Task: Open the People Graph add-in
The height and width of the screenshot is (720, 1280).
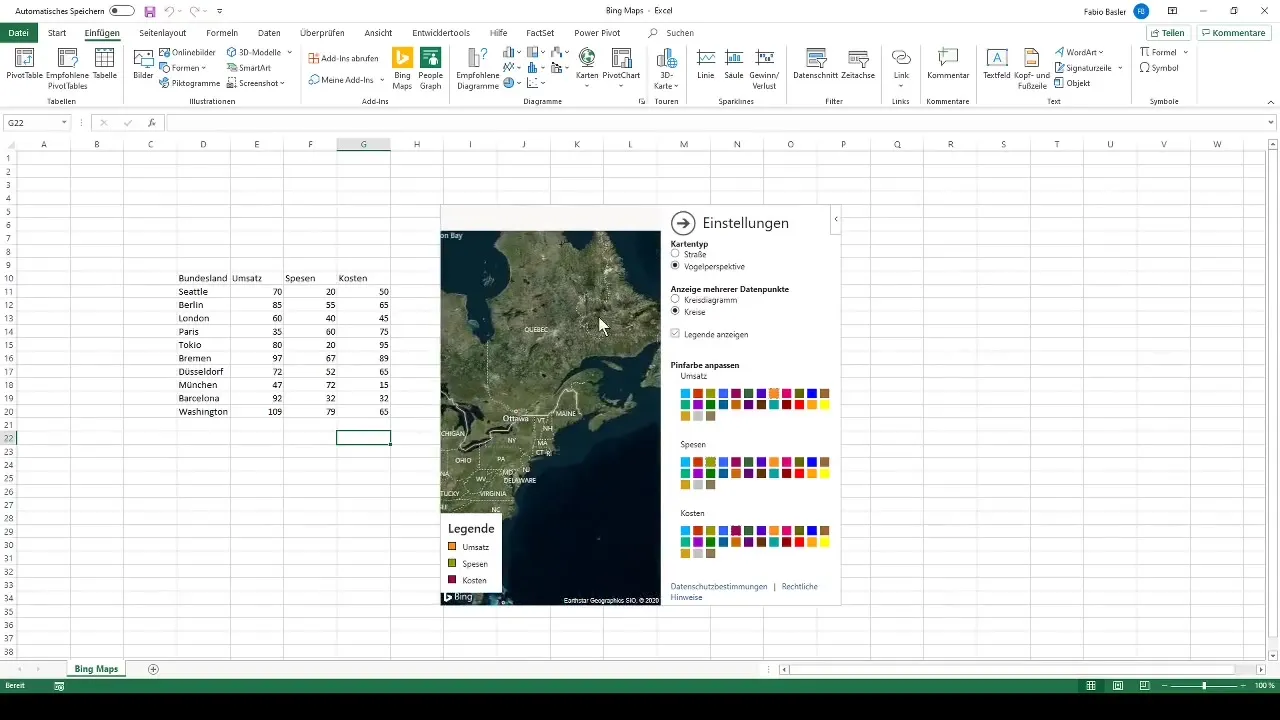Action: point(431,67)
